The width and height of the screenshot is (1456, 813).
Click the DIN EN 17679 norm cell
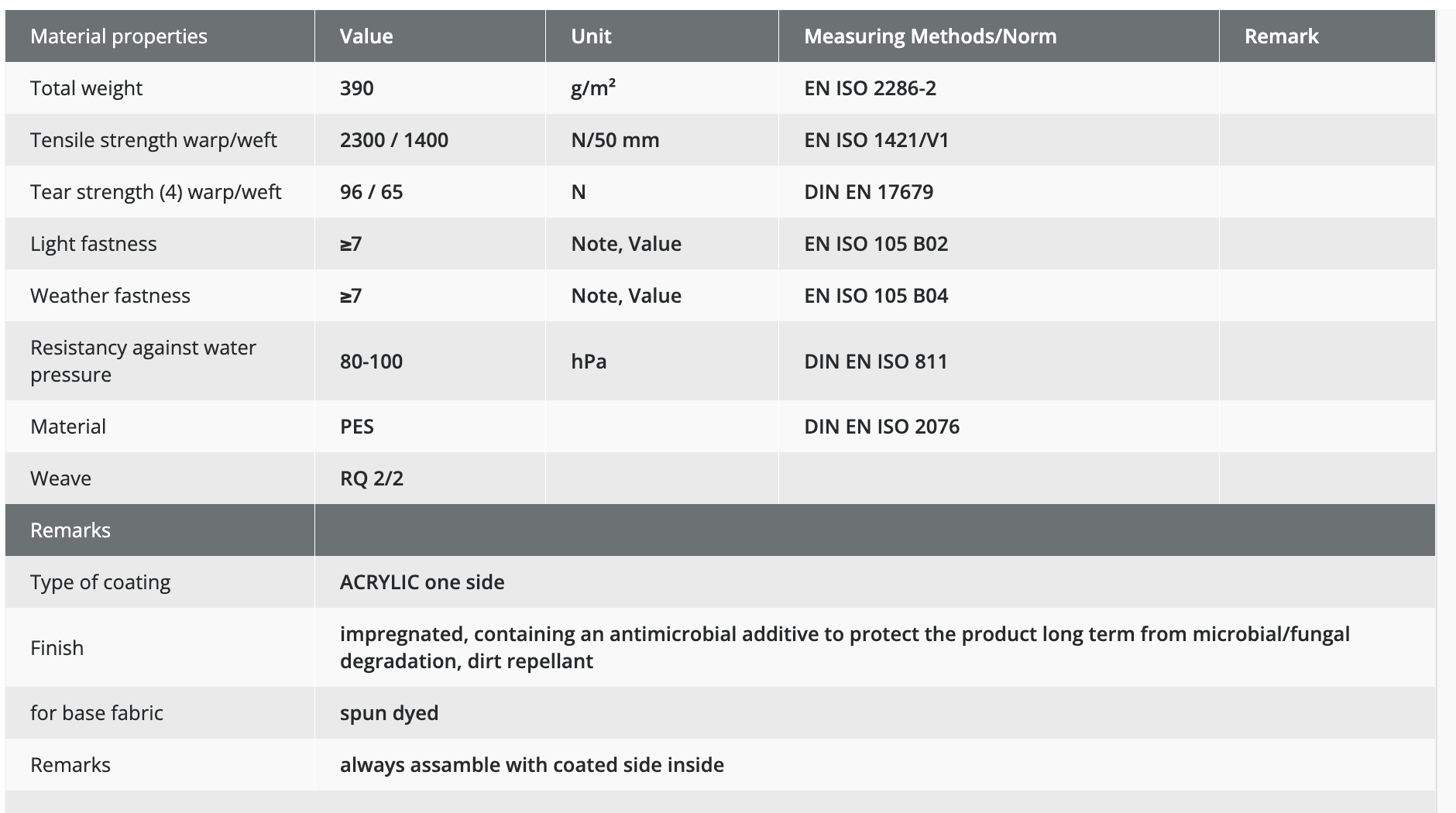[x=868, y=192]
